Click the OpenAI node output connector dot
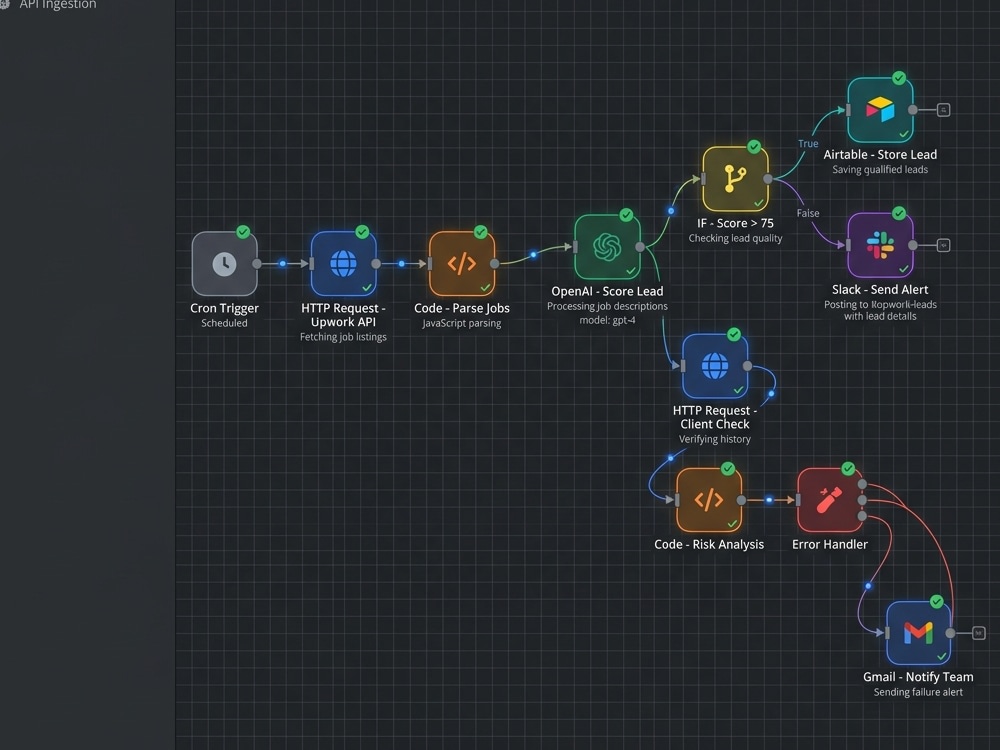This screenshot has height=750, width=1000. coord(640,247)
